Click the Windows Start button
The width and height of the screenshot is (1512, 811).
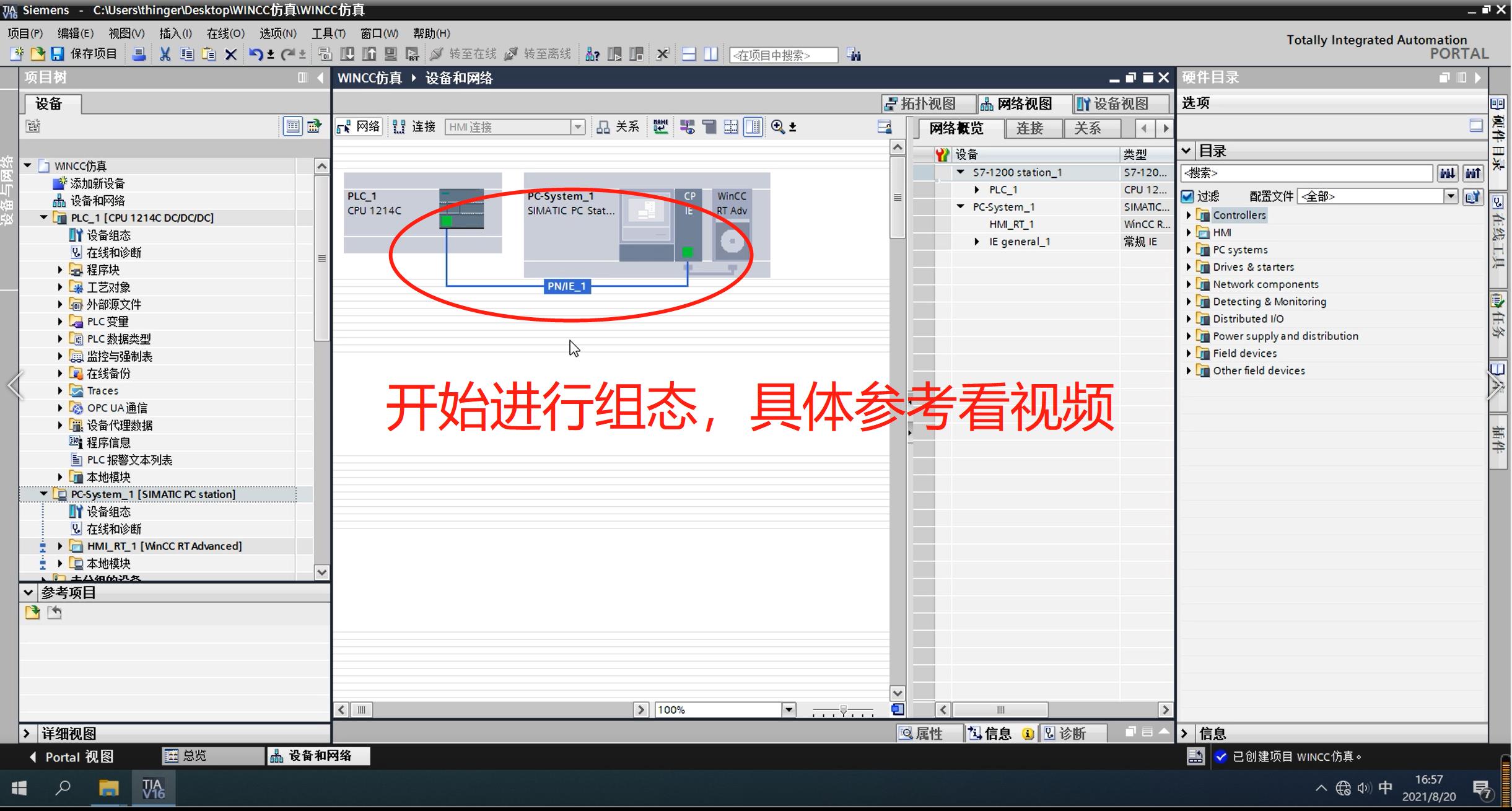click(19, 788)
